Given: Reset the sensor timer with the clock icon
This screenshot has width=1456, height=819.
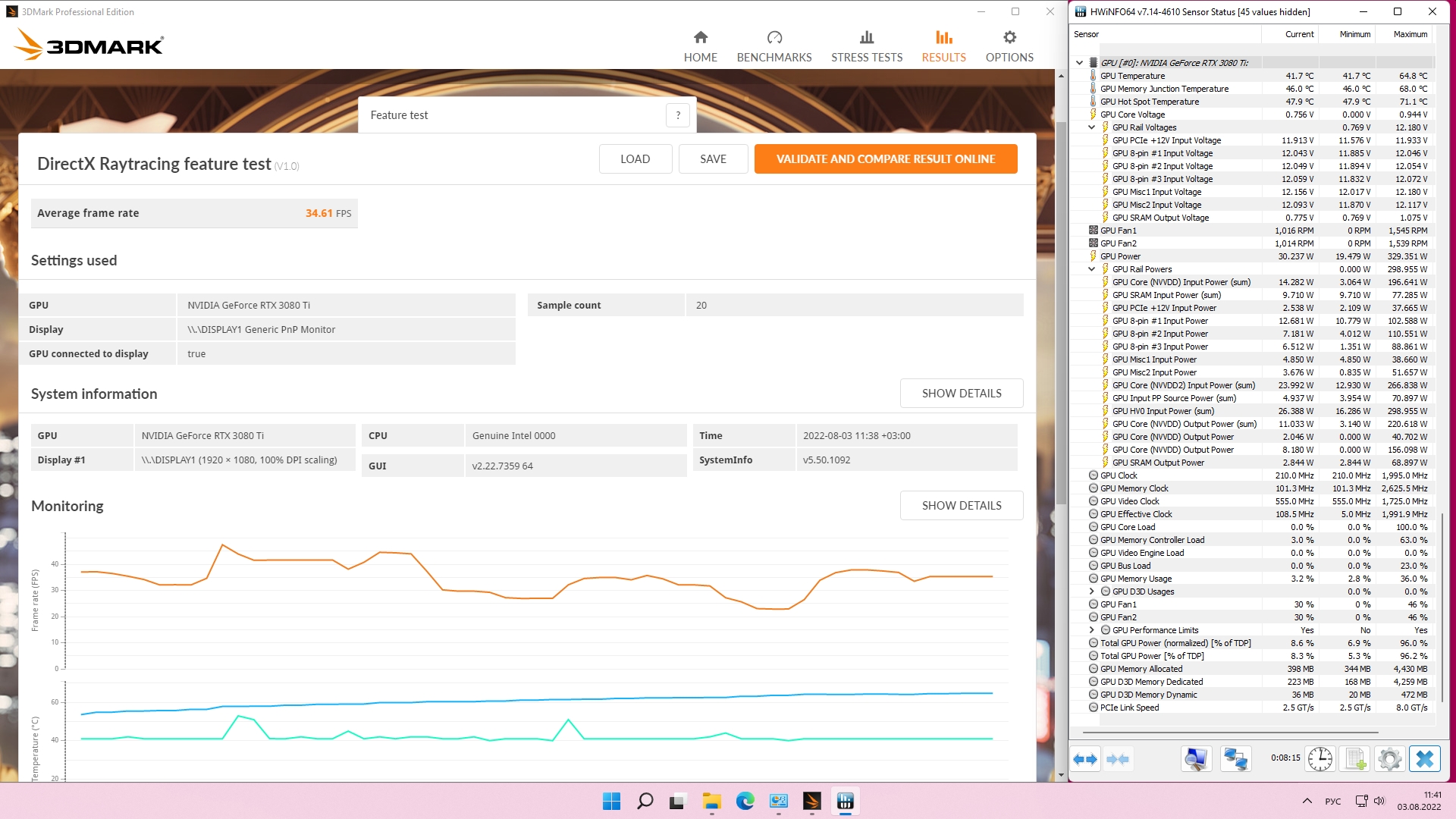Looking at the screenshot, I should (x=1319, y=759).
